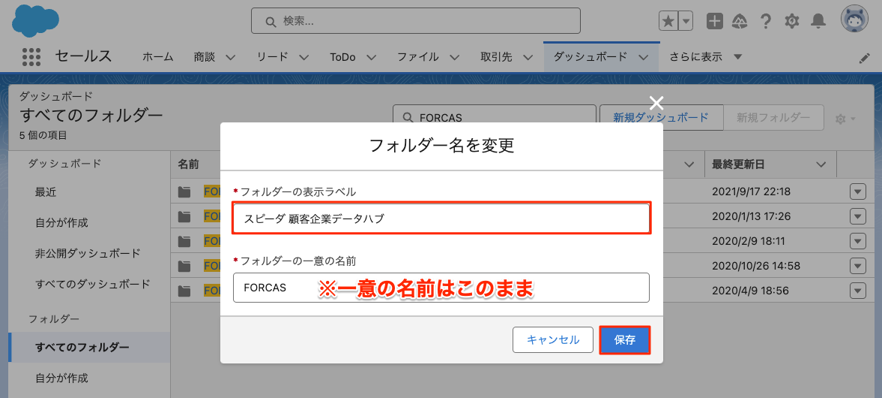
Task: Click the folder icon in the 2020/10/26 row
Action: coord(184,265)
